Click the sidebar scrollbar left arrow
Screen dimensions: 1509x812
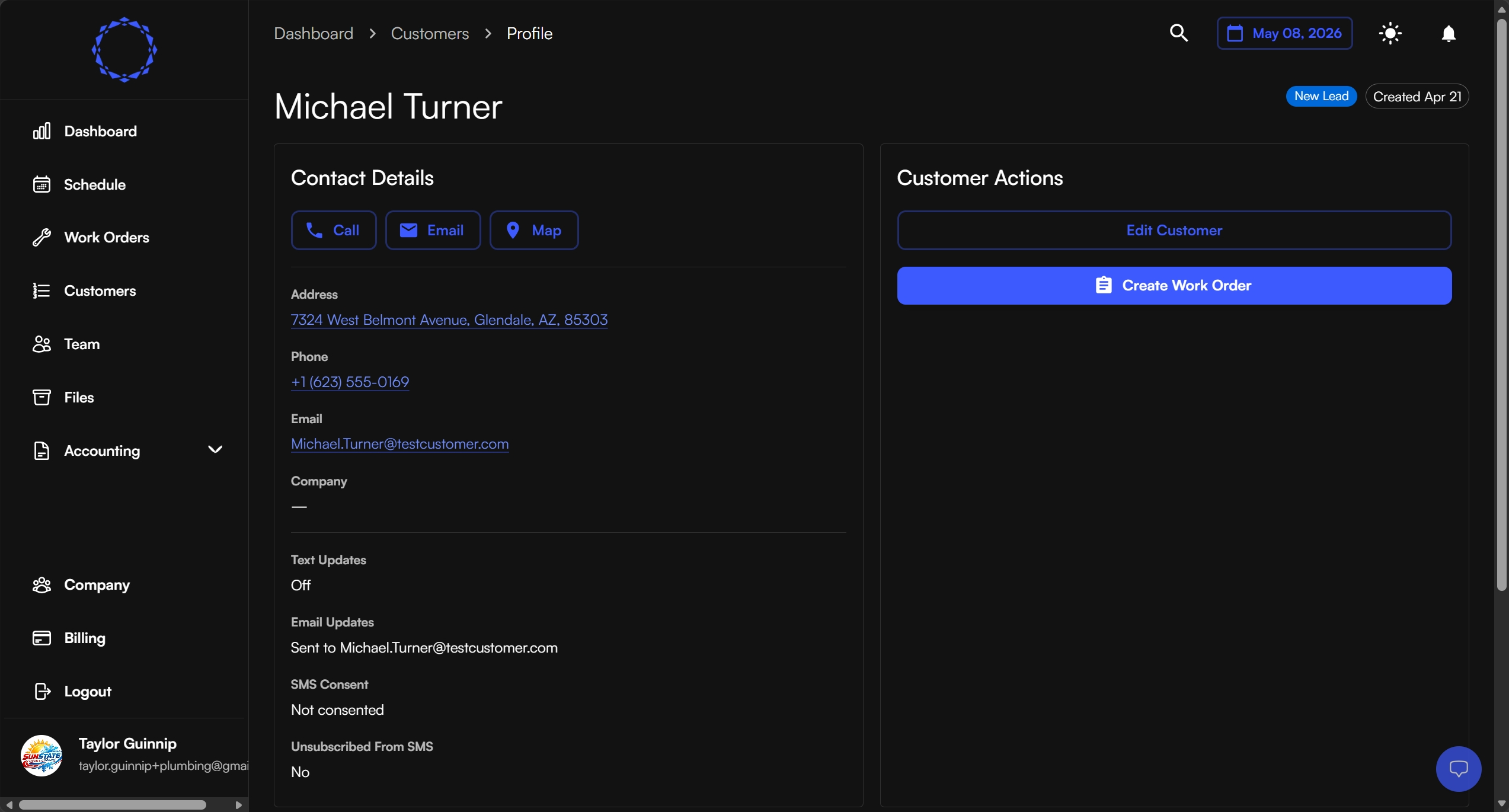pyautogui.click(x=9, y=805)
